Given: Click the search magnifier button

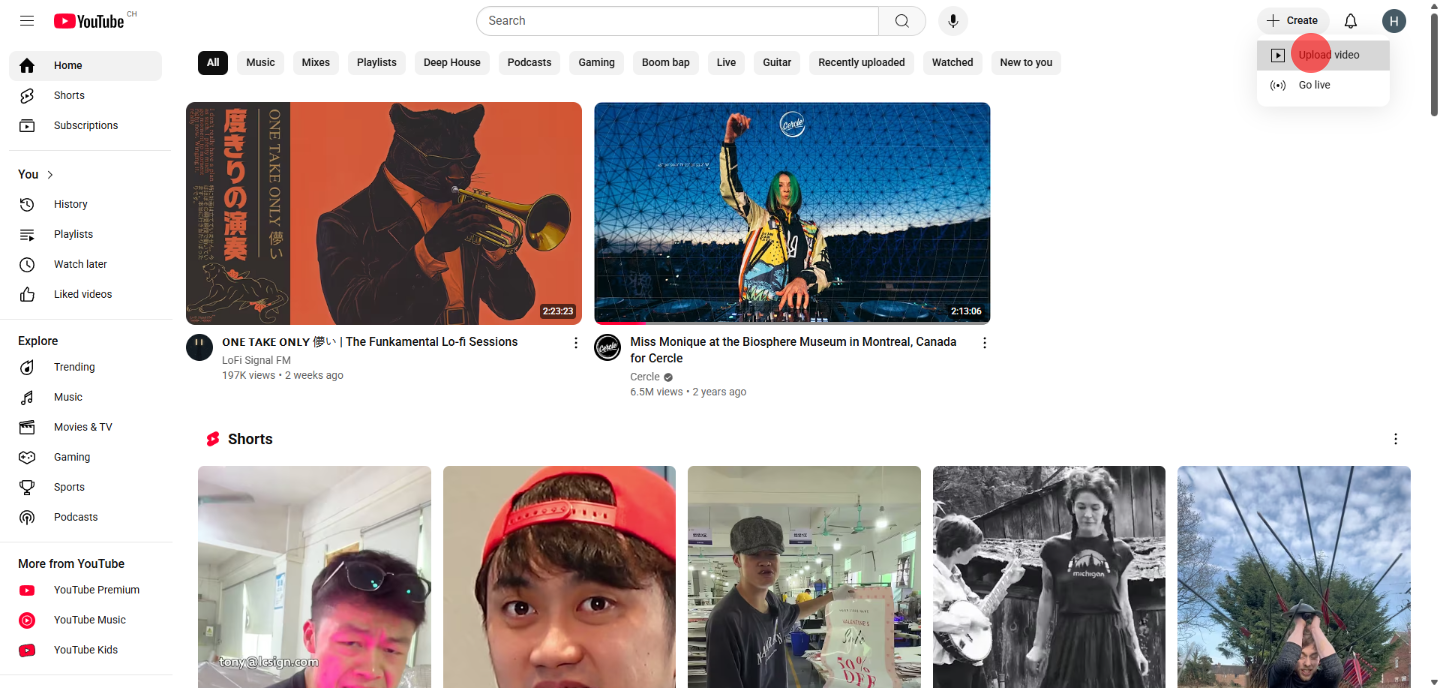Looking at the screenshot, I should (901, 21).
